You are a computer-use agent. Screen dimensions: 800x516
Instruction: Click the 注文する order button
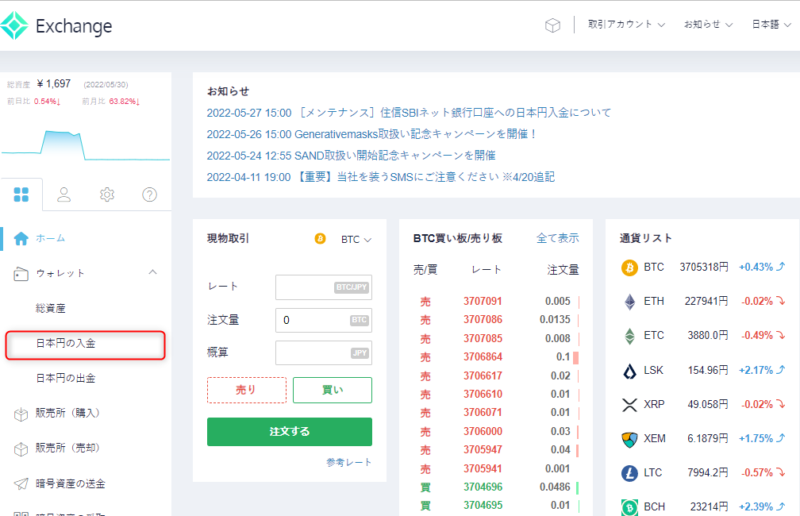289,432
